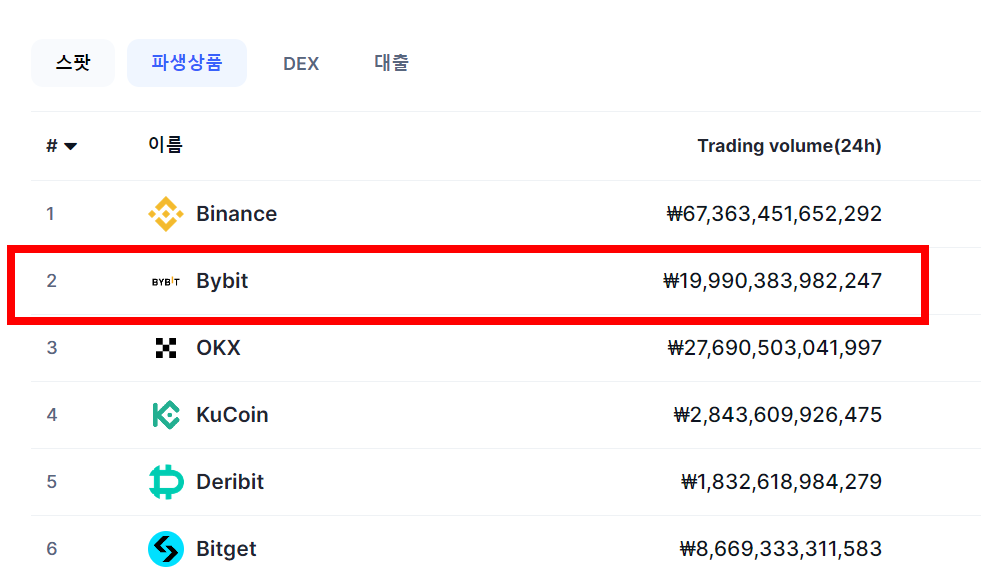Switch to the 대출 tab
This screenshot has width=981, height=579.
(x=392, y=63)
